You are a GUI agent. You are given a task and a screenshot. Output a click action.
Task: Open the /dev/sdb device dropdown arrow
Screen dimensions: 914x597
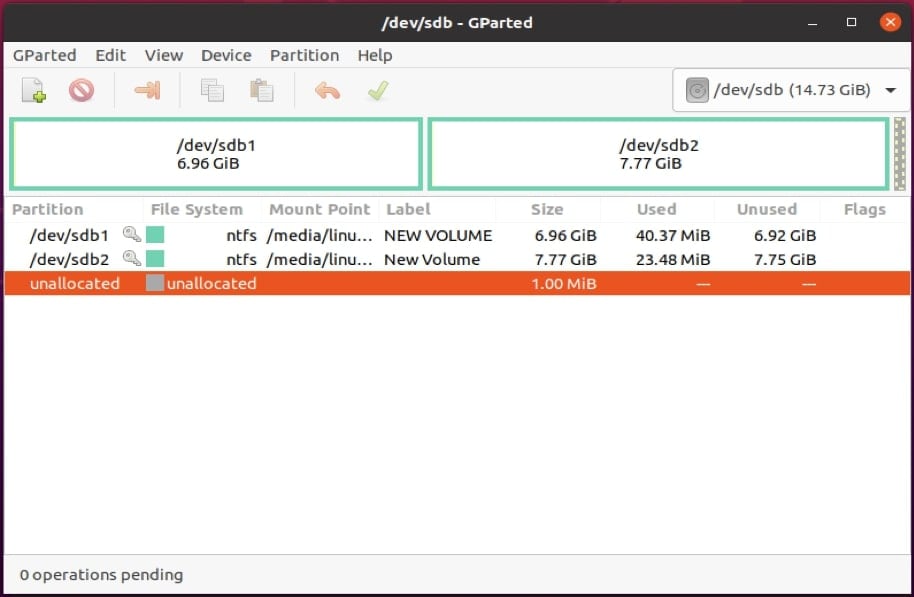click(x=890, y=90)
